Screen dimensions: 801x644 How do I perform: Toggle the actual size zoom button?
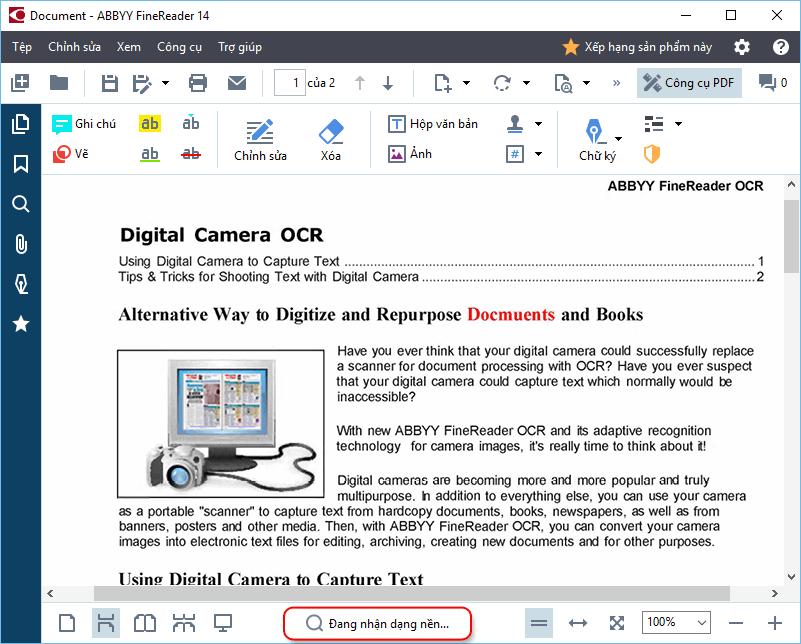click(539, 623)
